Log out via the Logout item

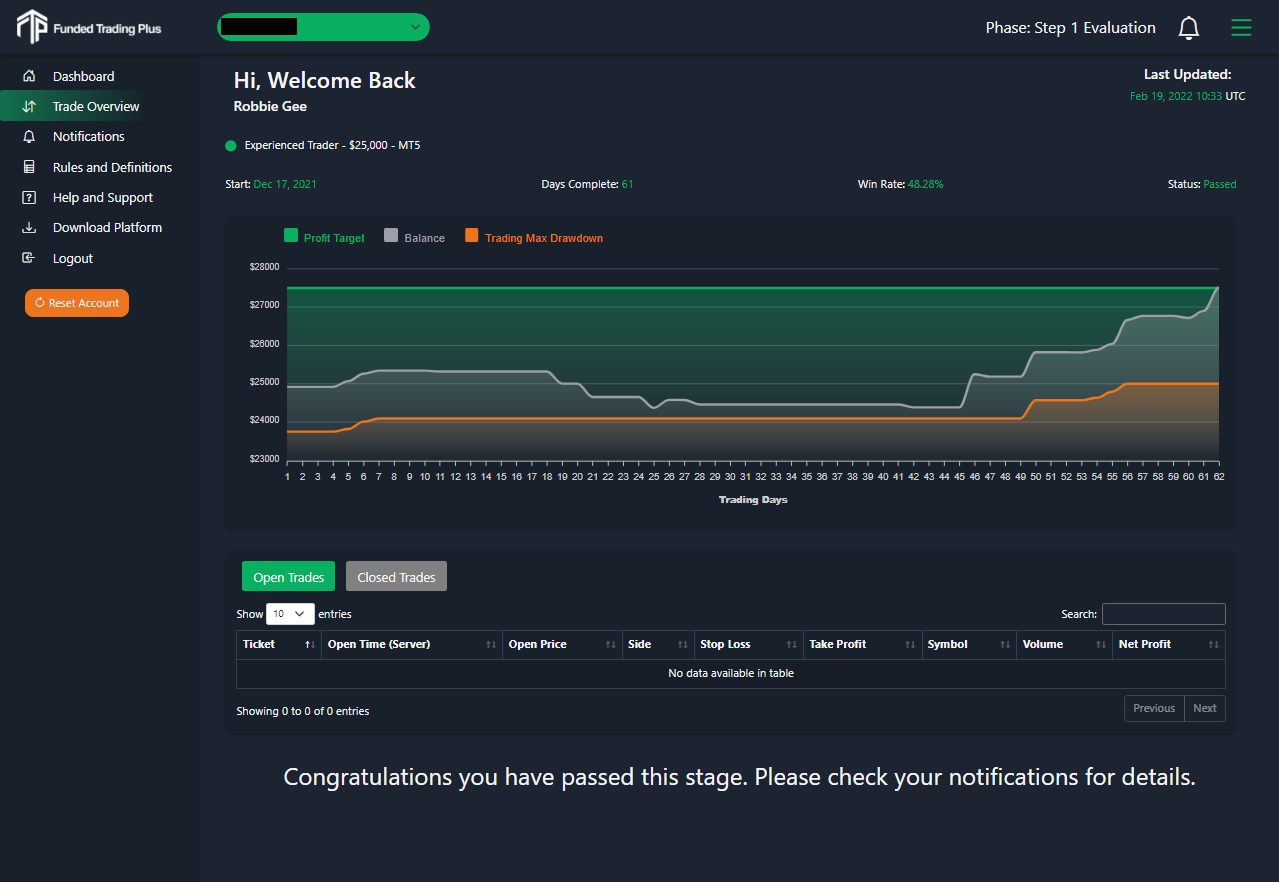point(73,258)
